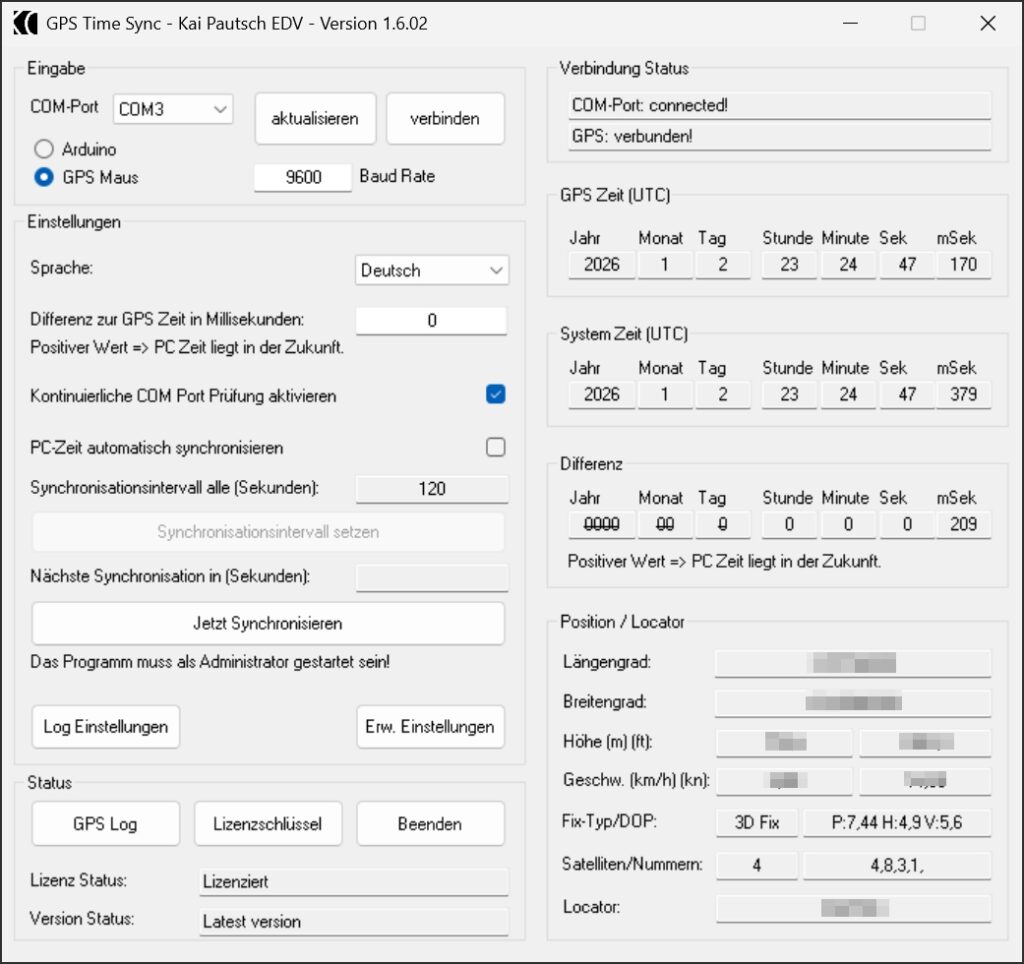
Task: Toggle continuous COM port check checkbox
Action: [x=495, y=395]
